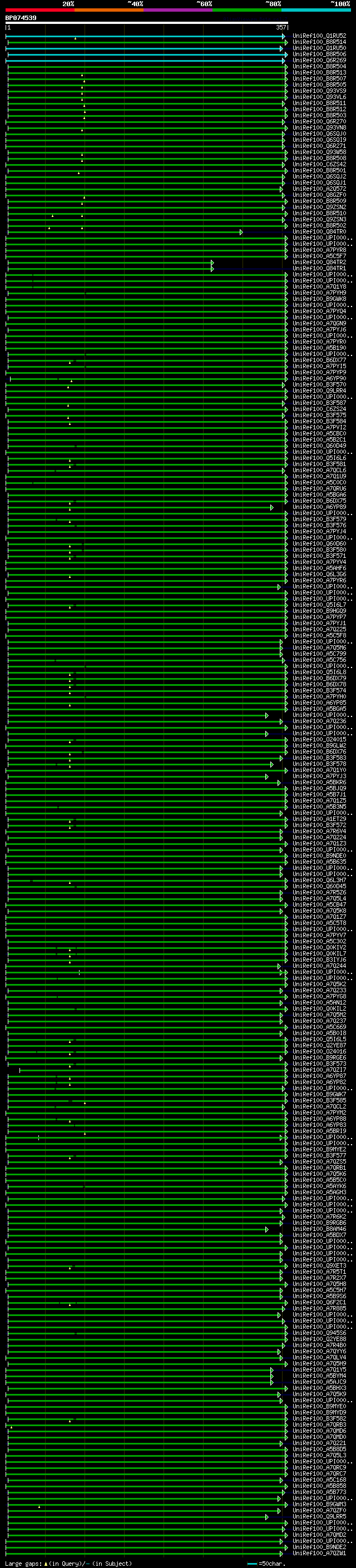Click hit label UniRef100_Q93VN8

[319, 128]
